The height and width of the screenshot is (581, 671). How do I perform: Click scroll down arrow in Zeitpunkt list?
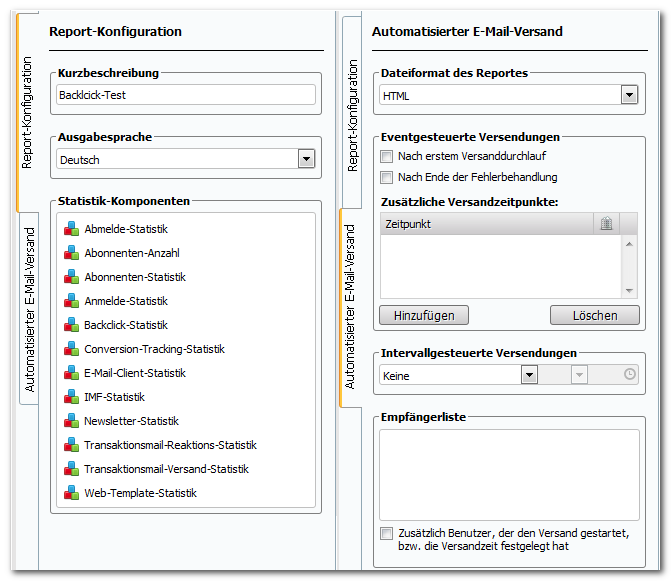coord(629,290)
